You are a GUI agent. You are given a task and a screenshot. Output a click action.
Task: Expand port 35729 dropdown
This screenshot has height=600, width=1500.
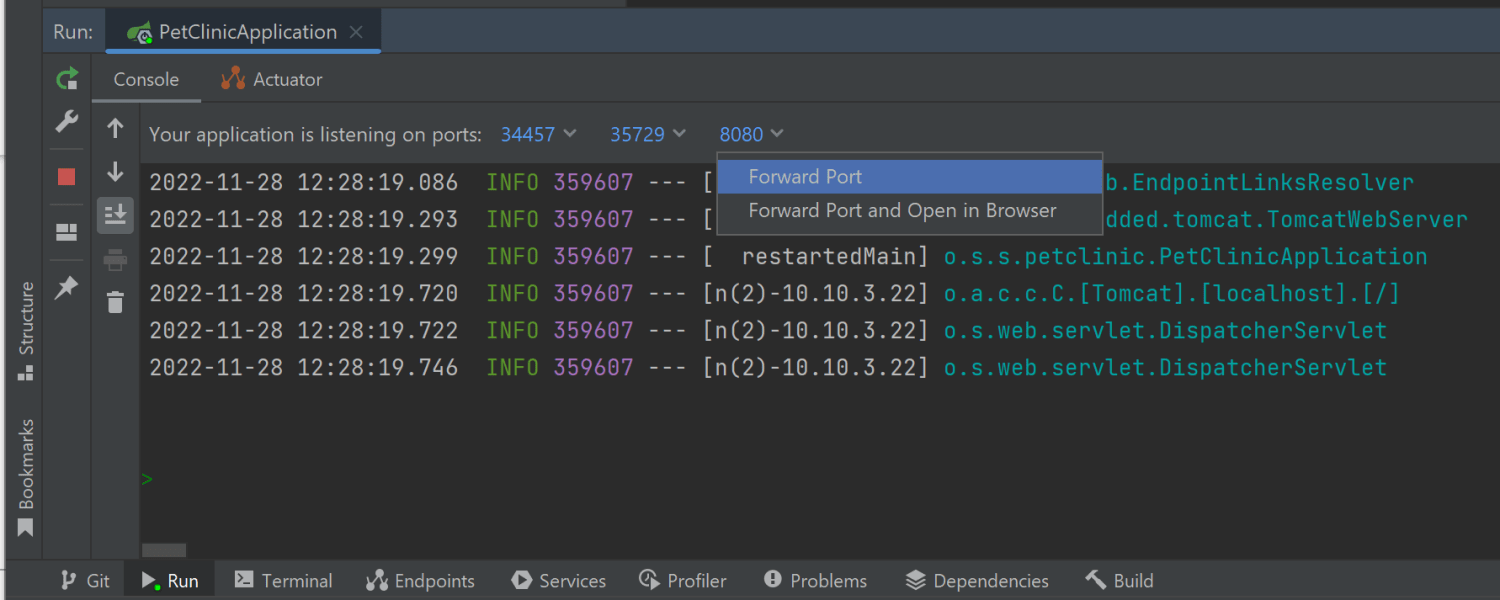click(x=649, y=134)
